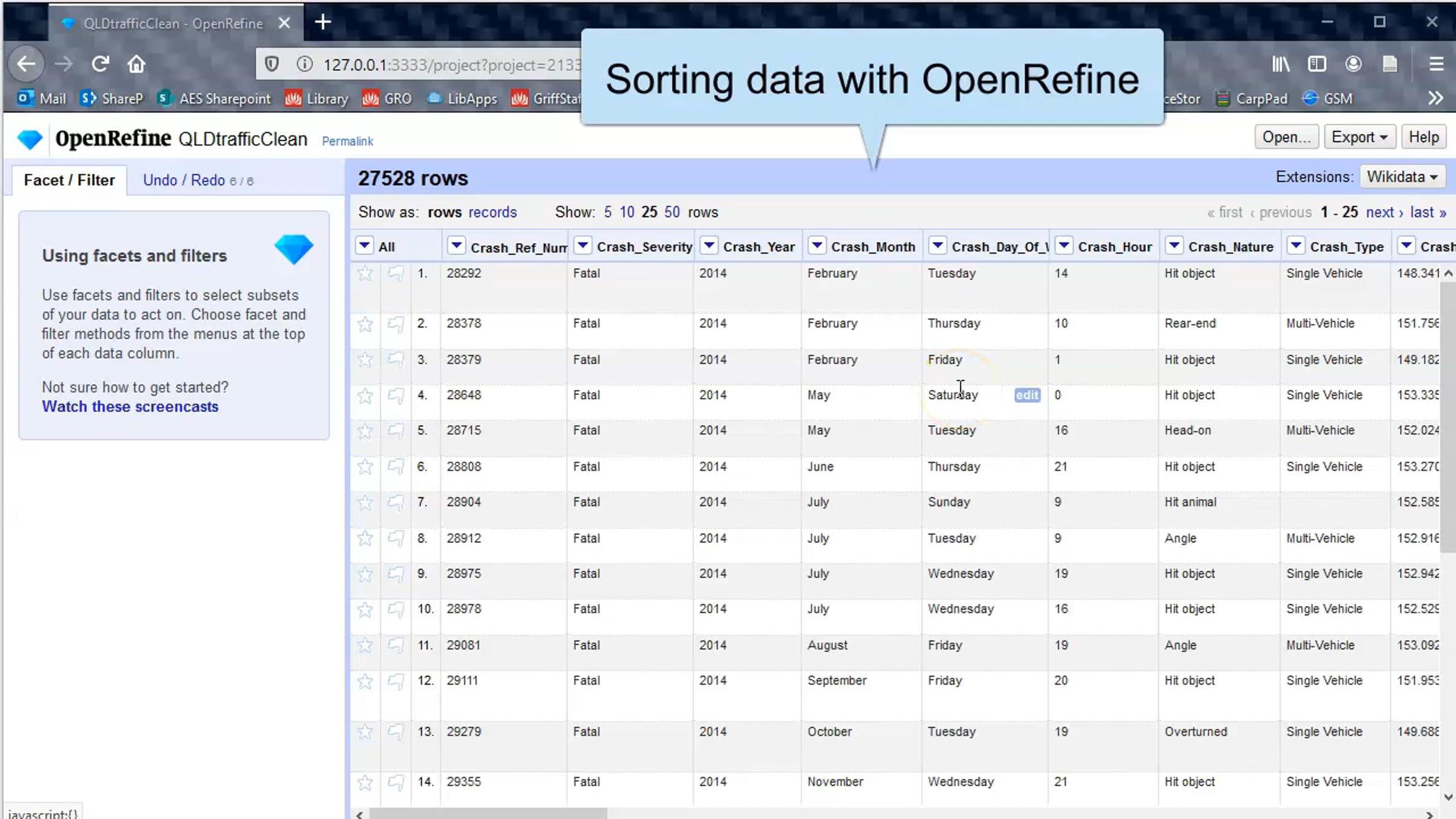The width and height of the screenshot is (1456, 819).
Task: Jump to last page of rows
Action: (1428, 212)
